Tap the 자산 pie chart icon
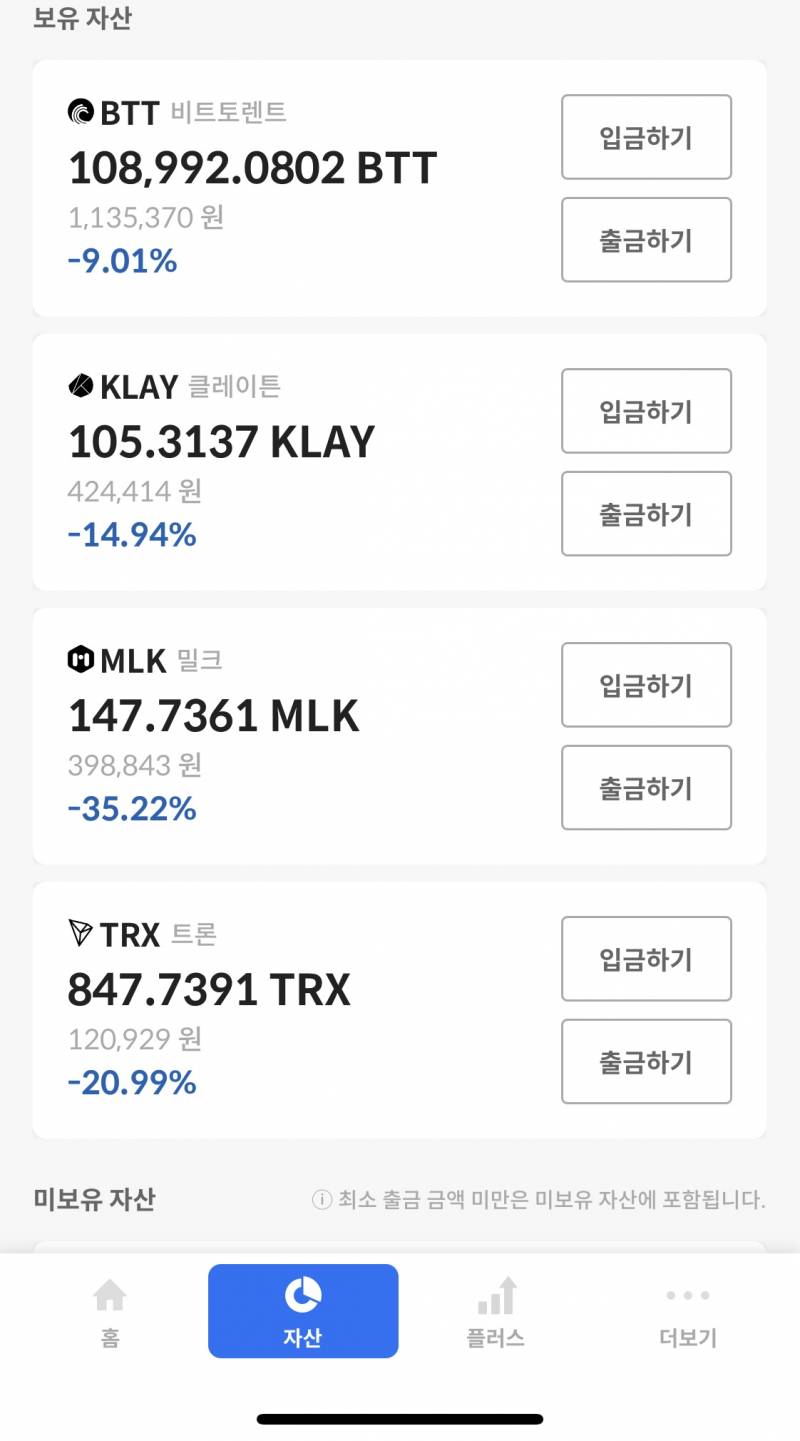This screenshot has width=800, height=1441. (303, 1295)
